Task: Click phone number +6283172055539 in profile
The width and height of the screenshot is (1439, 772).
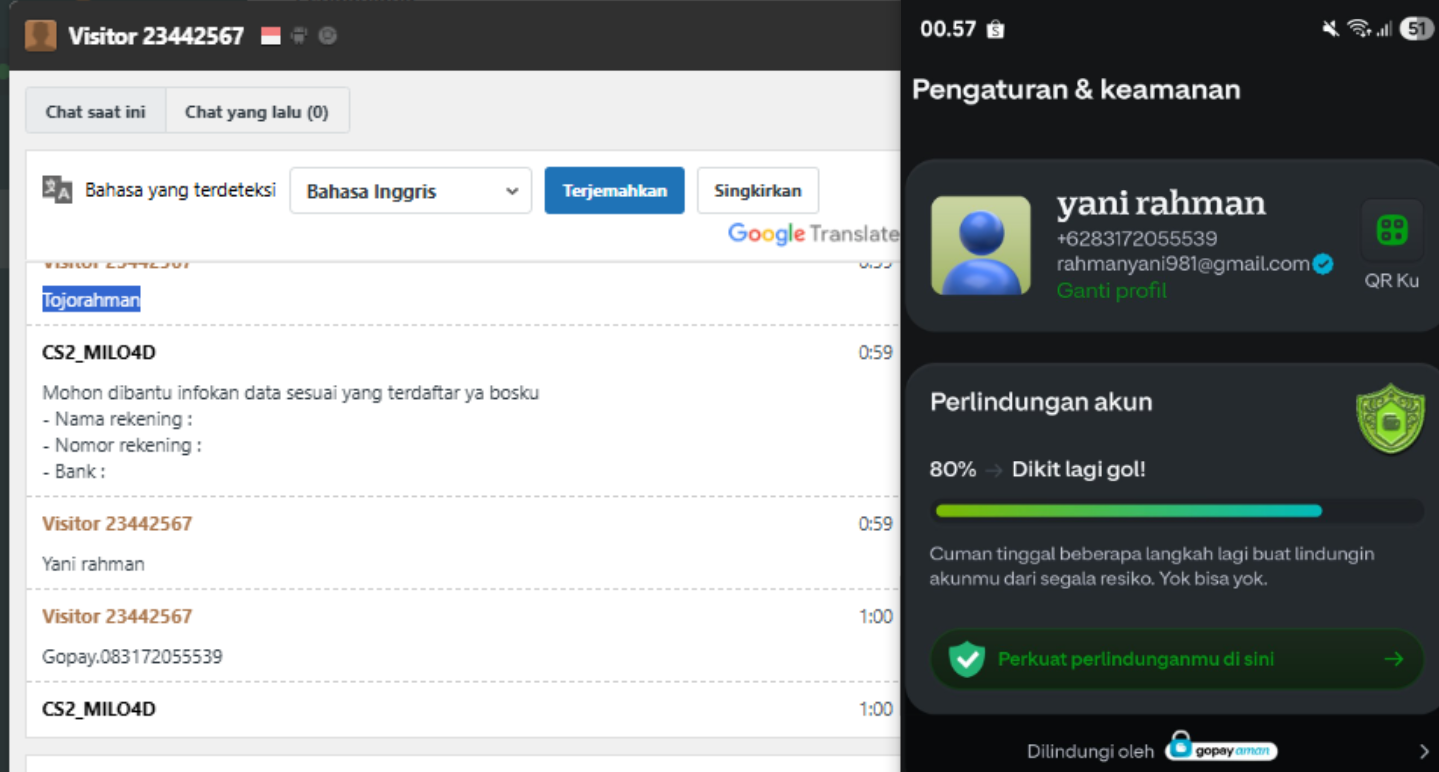Action: (x=1137, y=239)
